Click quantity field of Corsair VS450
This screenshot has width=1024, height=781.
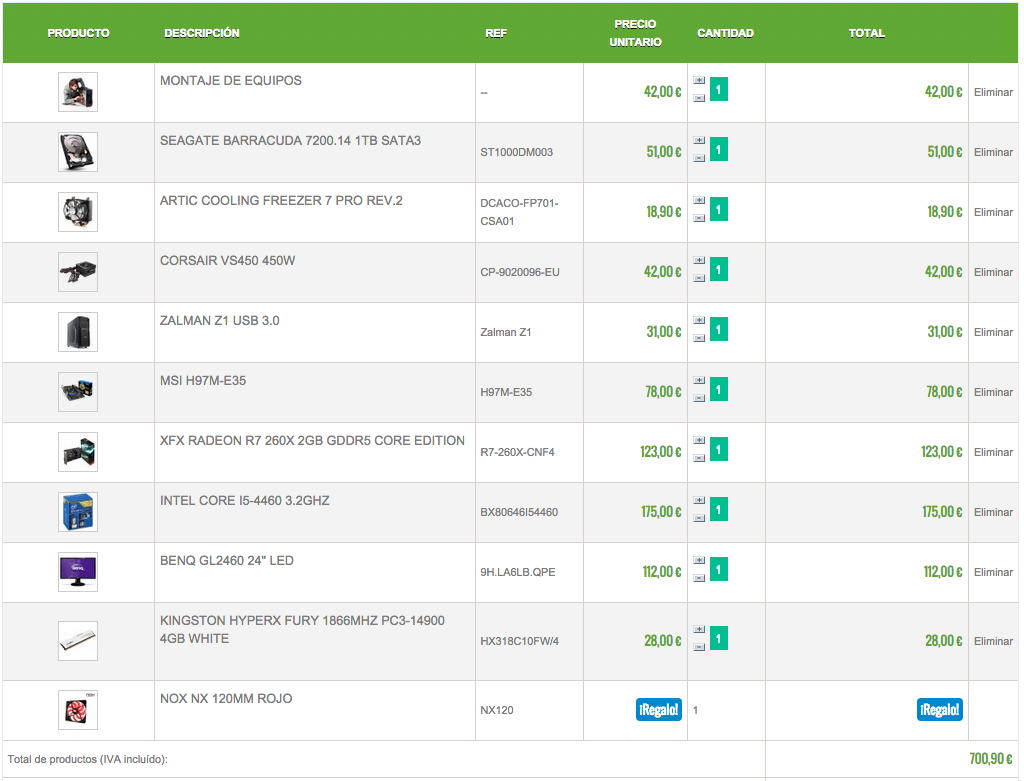719,270
